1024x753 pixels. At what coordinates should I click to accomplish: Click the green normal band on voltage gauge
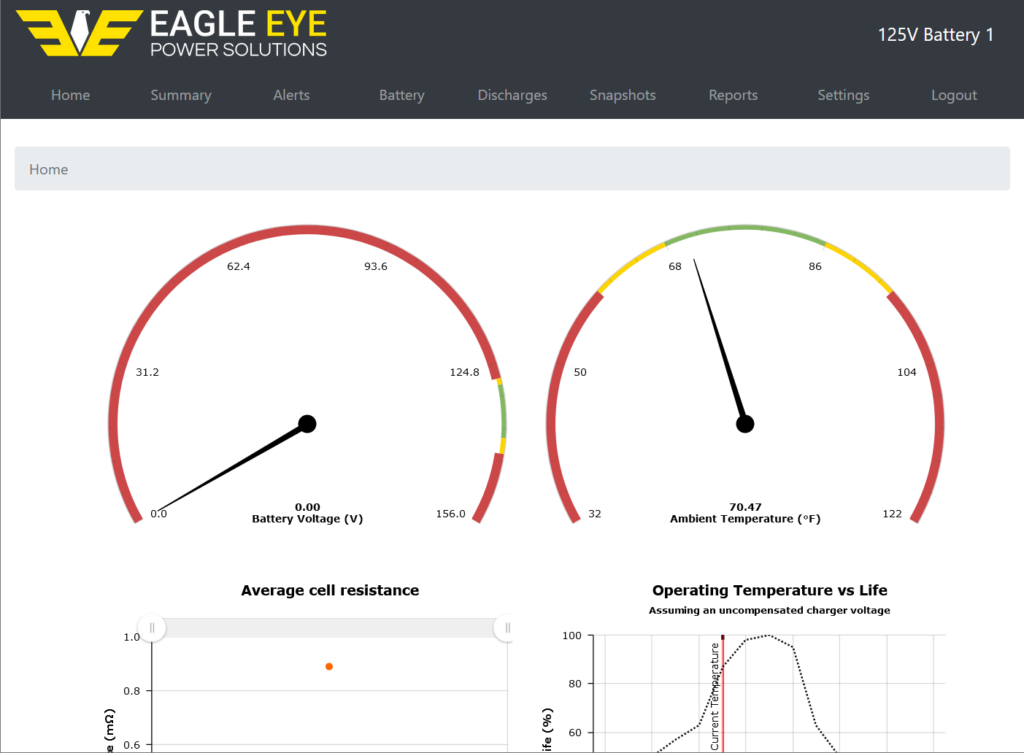[502, 411]
